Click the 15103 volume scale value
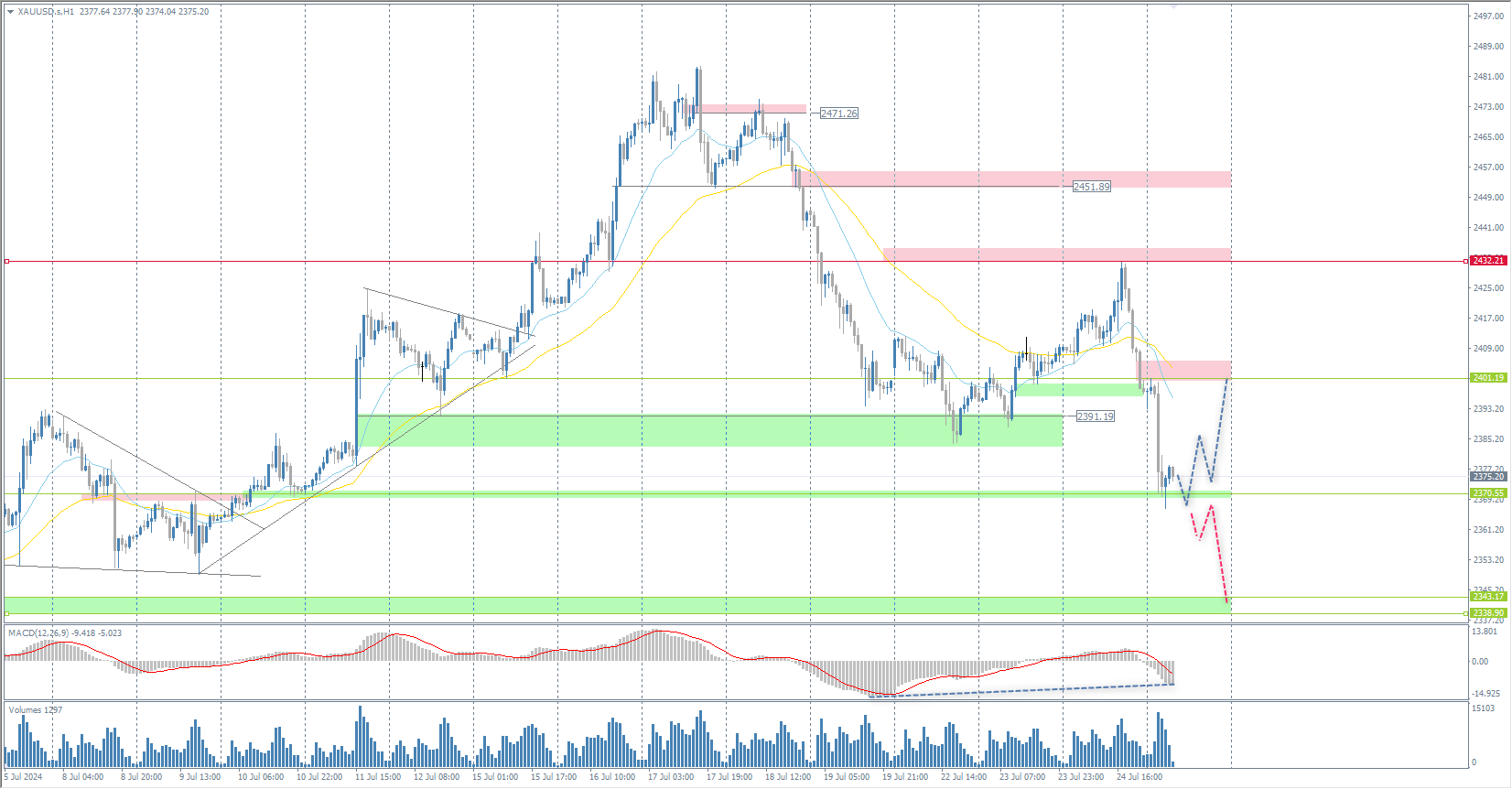This screenshot has height=789, width=1512. click(x=1484, y=708)
